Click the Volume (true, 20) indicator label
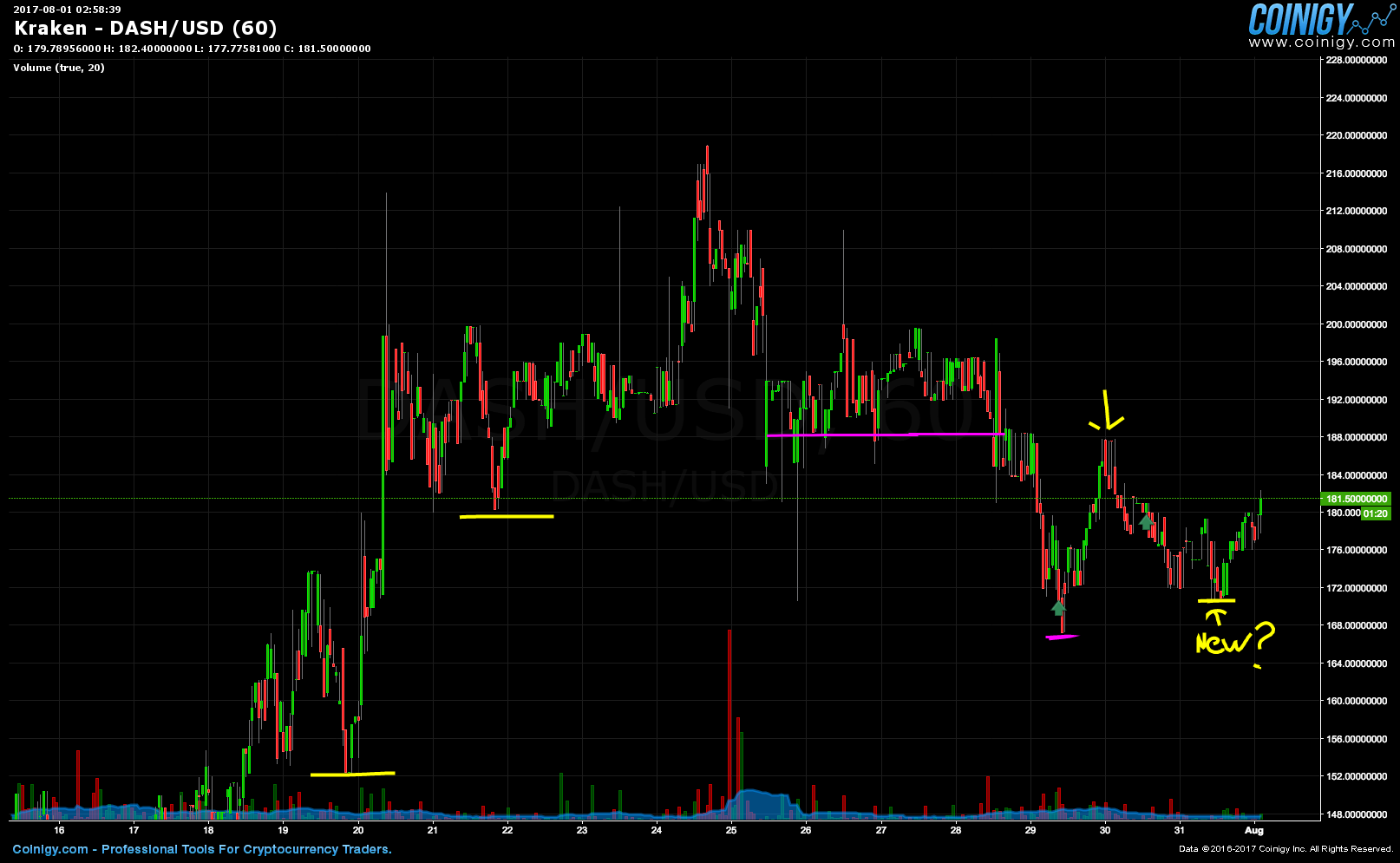The width and height of the screenshot is (1400, 863). tap(59, 68)
